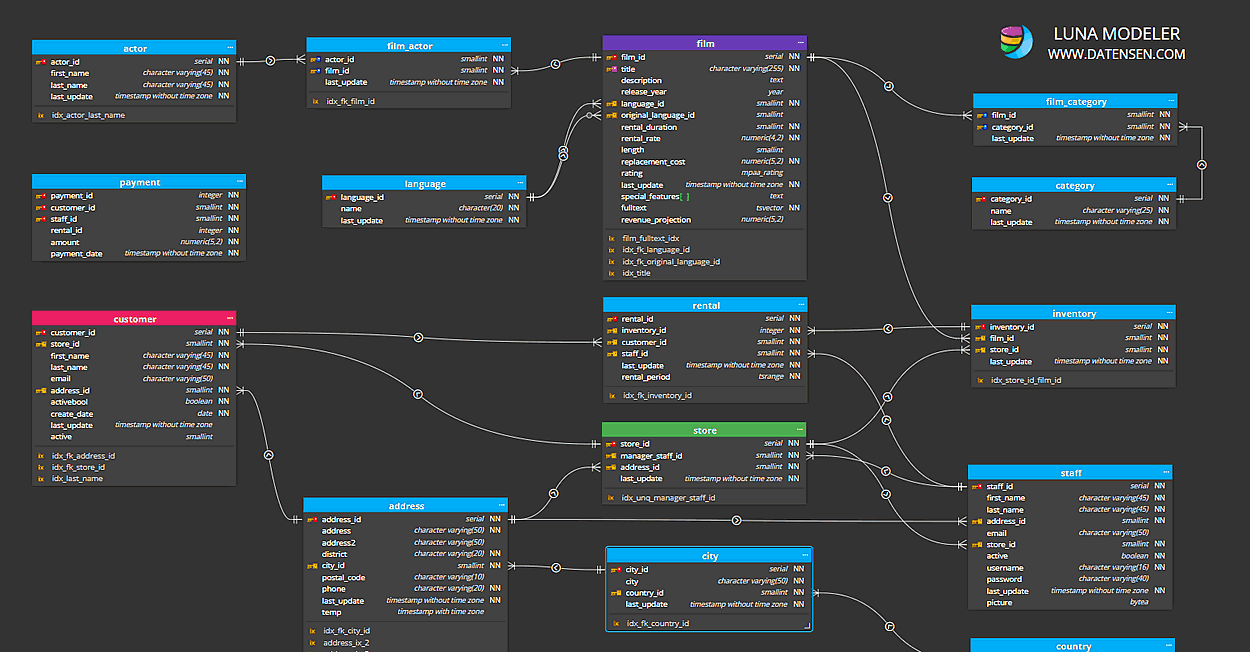Toggle the NN flag on the film title column

pyautogui.click(x=794, y=67)
